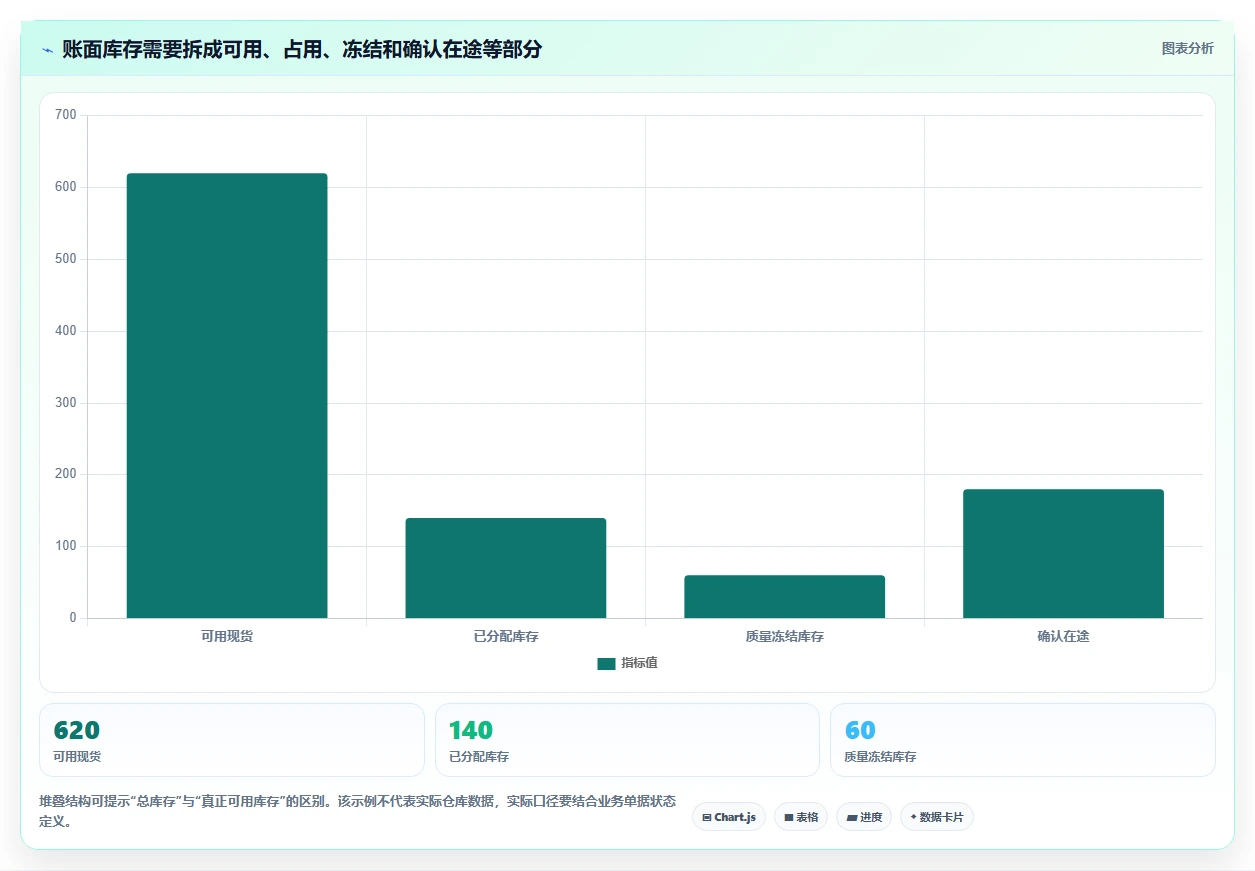Select the 可用现货 bar in the chart
Image resolution: width=1255 pixels, height=871 pixels.
coord(227,396)
